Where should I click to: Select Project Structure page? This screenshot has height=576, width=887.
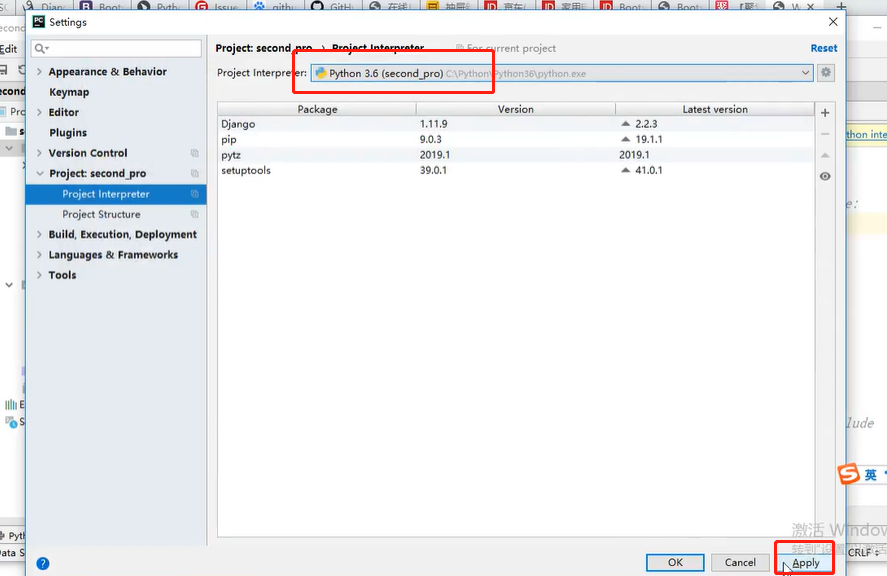(x=101, y=214)
